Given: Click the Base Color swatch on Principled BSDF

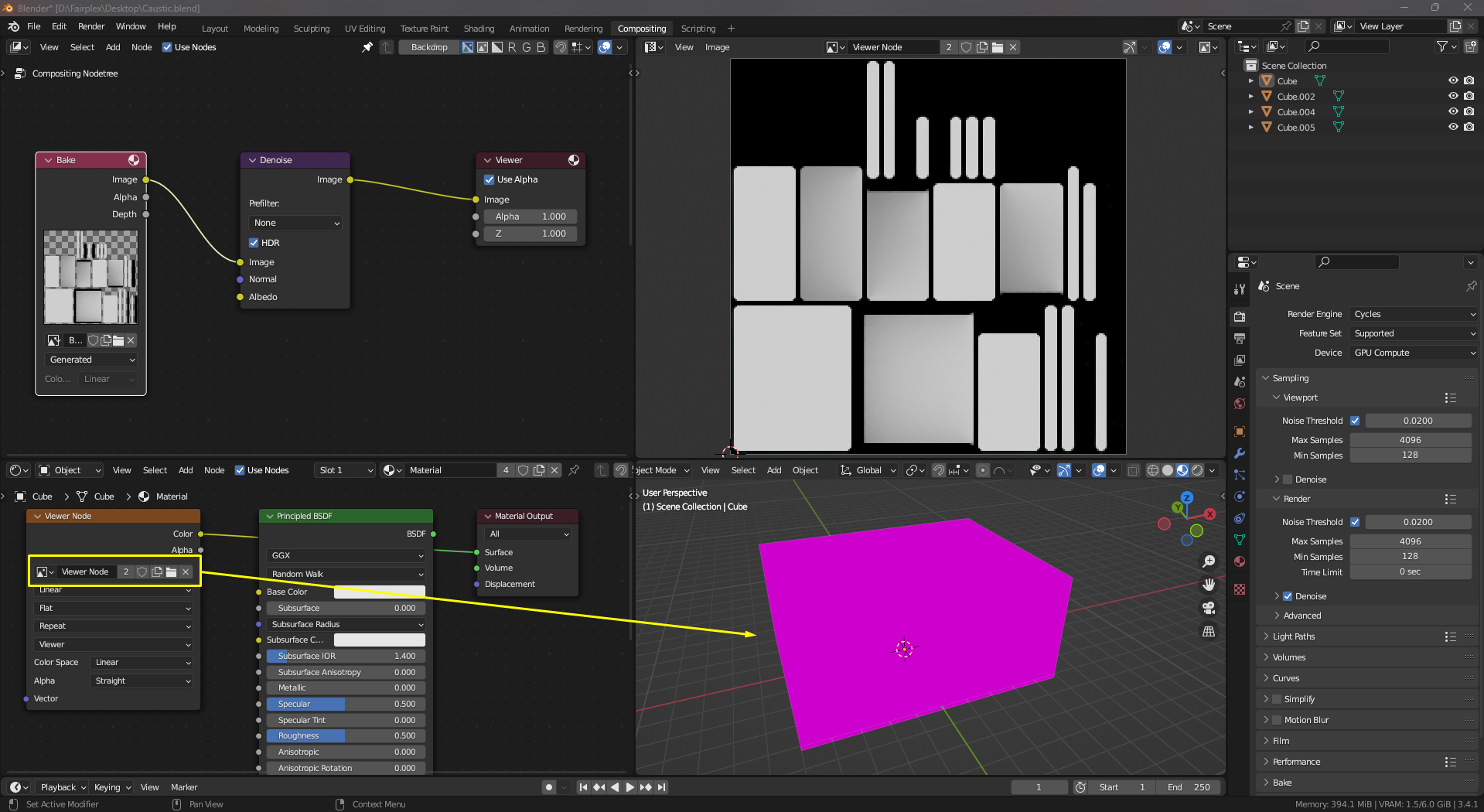Looking at the screenshot, I should (380, 592).
